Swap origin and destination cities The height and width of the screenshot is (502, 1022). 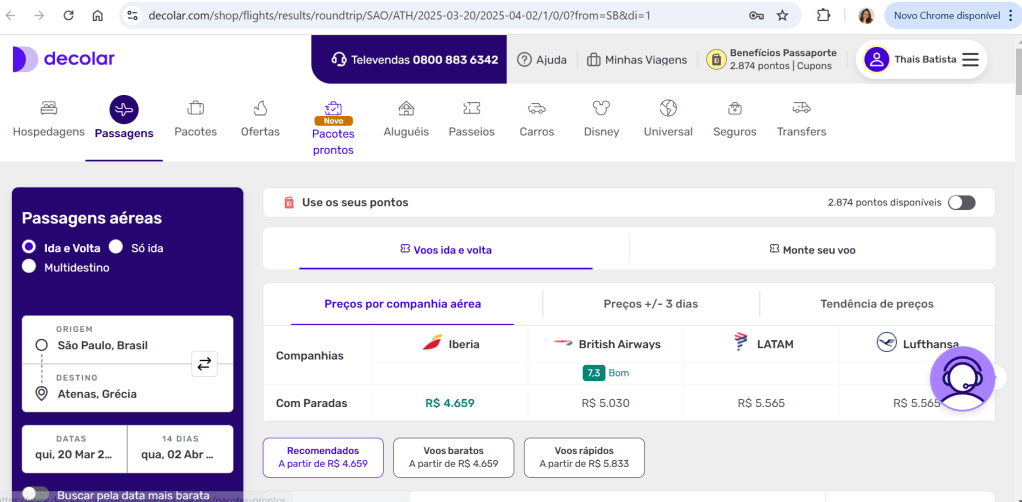pyautogui.click(x=204, y=364)
